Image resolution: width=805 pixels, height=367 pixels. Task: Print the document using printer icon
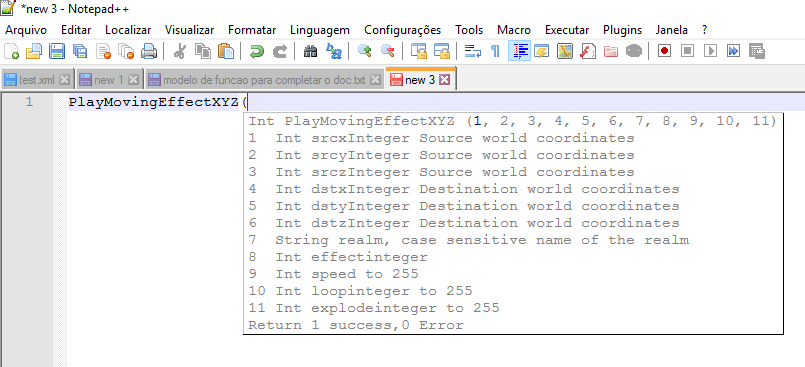click(x=149, y=51)
